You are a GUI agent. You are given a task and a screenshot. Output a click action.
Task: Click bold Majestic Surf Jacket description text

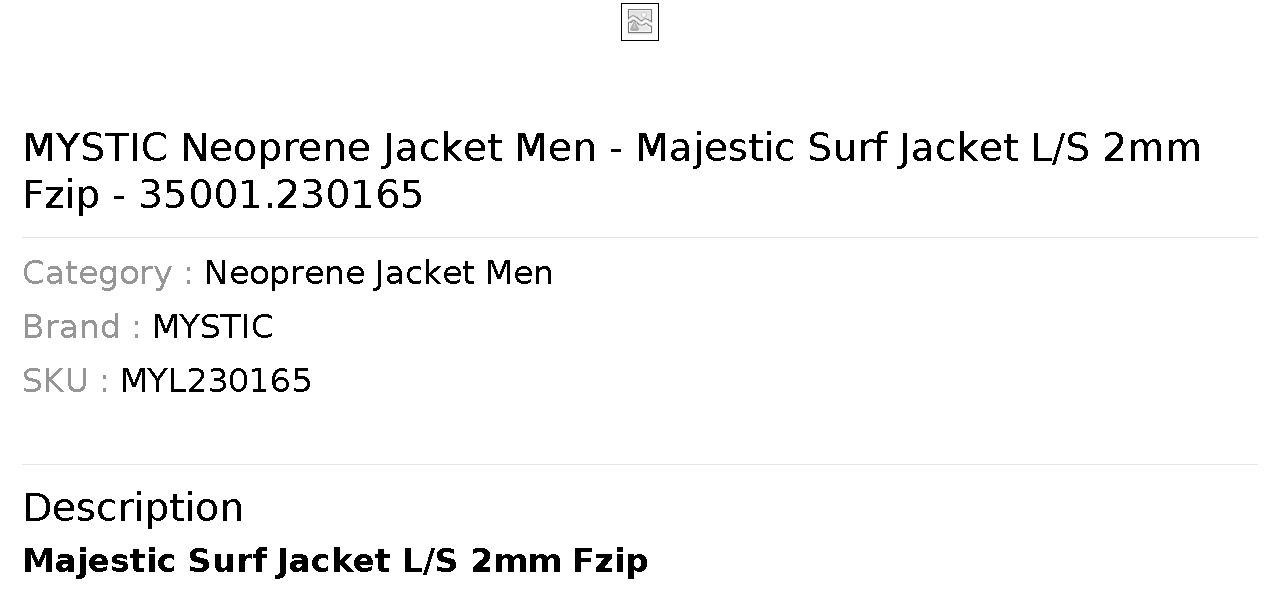(x=335, y=561)
